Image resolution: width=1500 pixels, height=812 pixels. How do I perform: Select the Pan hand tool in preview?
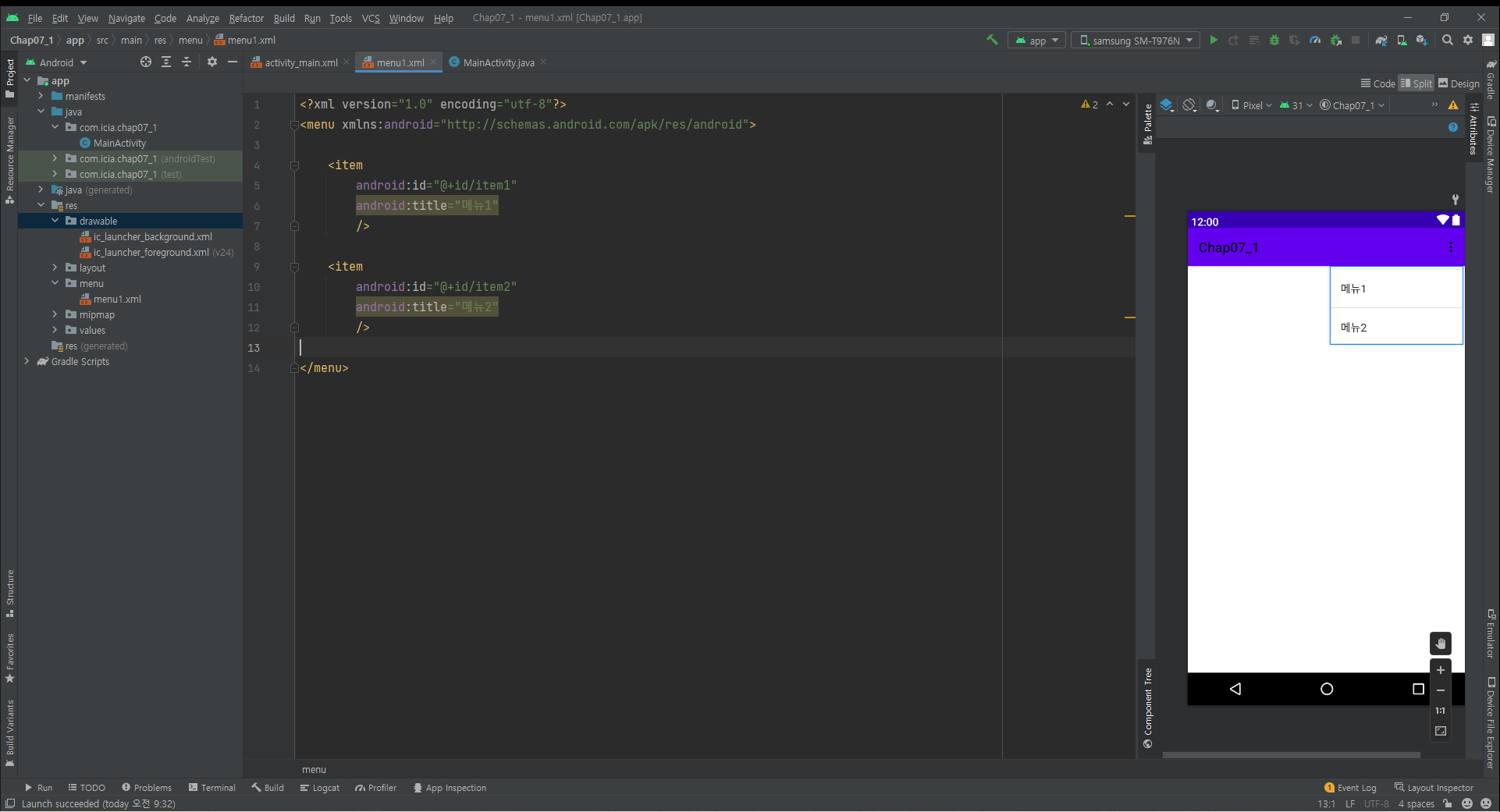(1441, 644)
